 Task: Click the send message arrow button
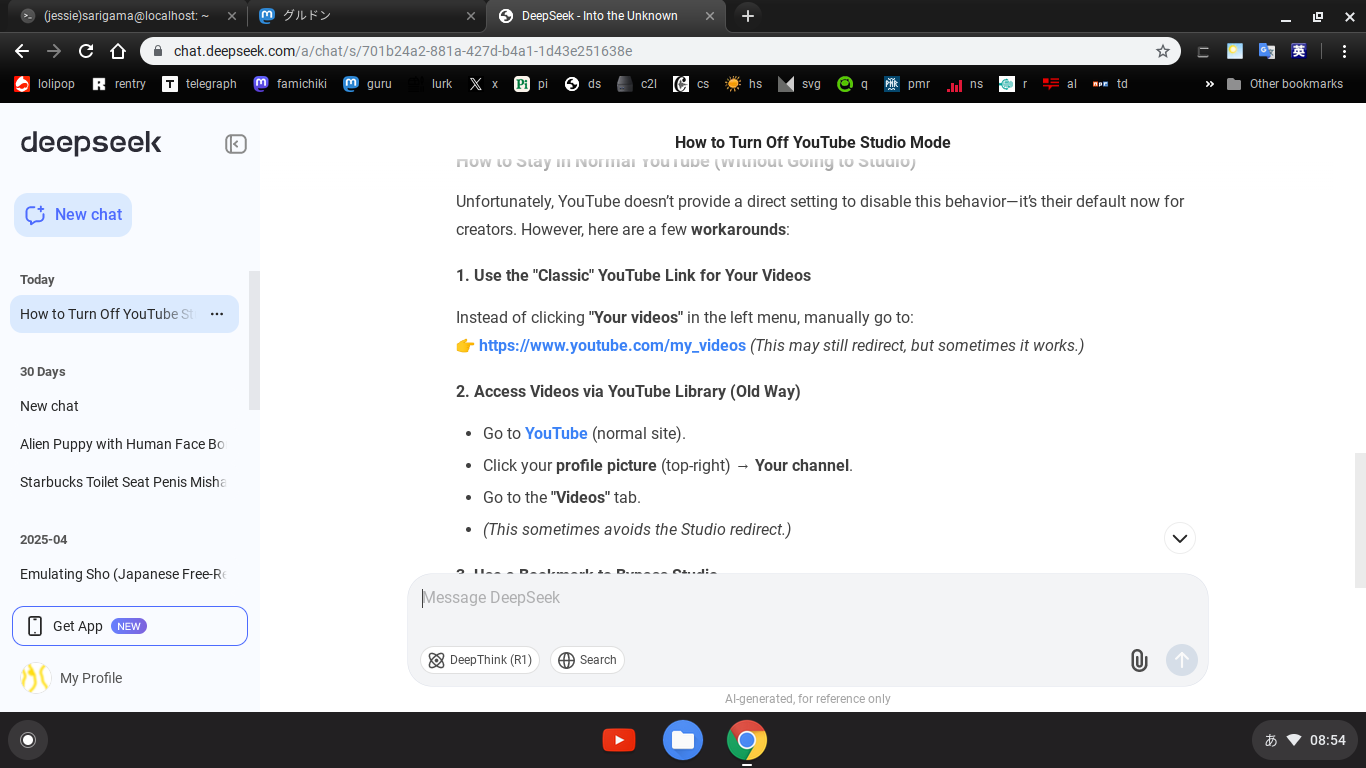click(1182, 660)
